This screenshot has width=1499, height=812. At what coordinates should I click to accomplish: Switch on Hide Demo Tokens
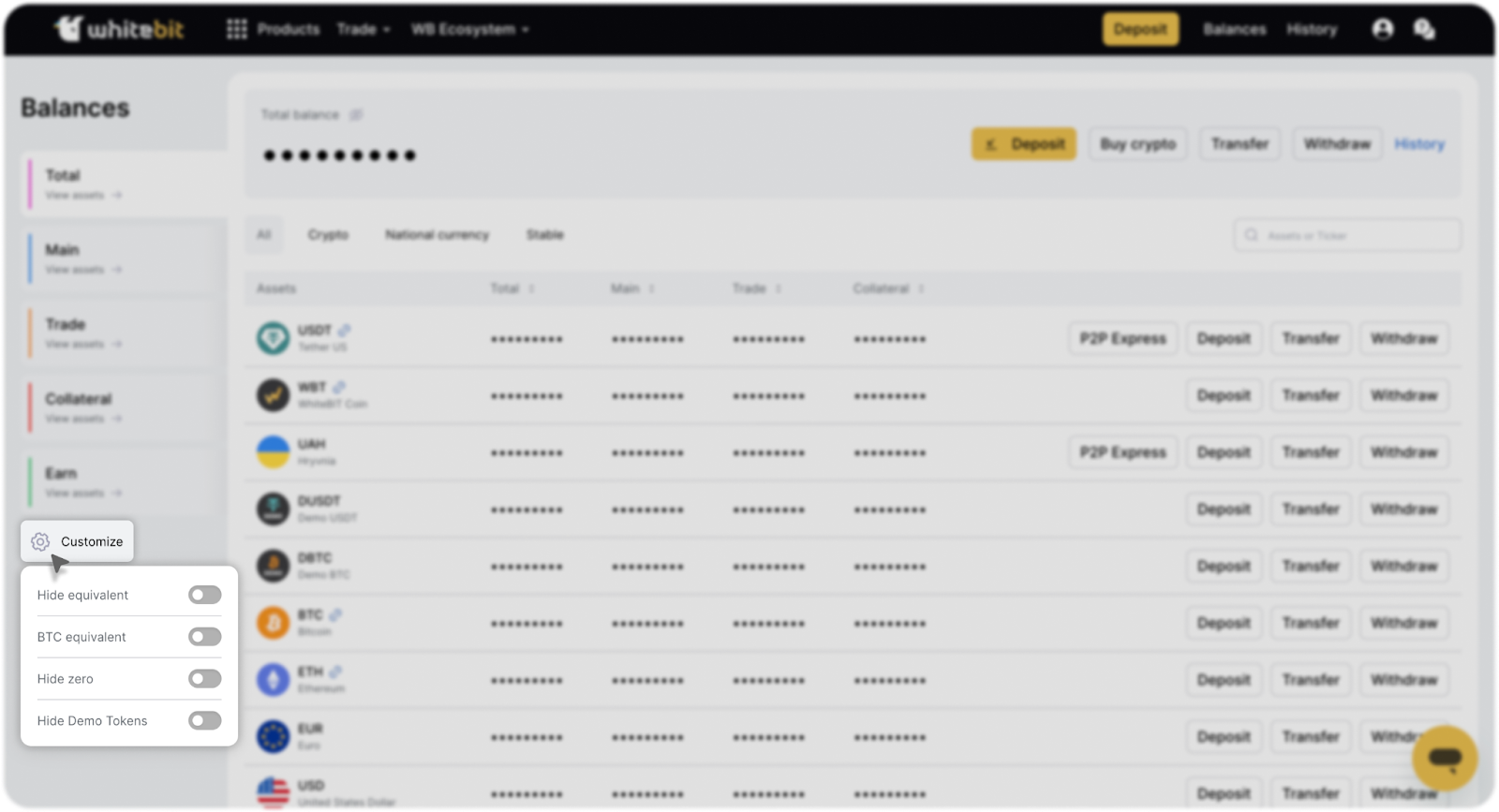[204, 720]
